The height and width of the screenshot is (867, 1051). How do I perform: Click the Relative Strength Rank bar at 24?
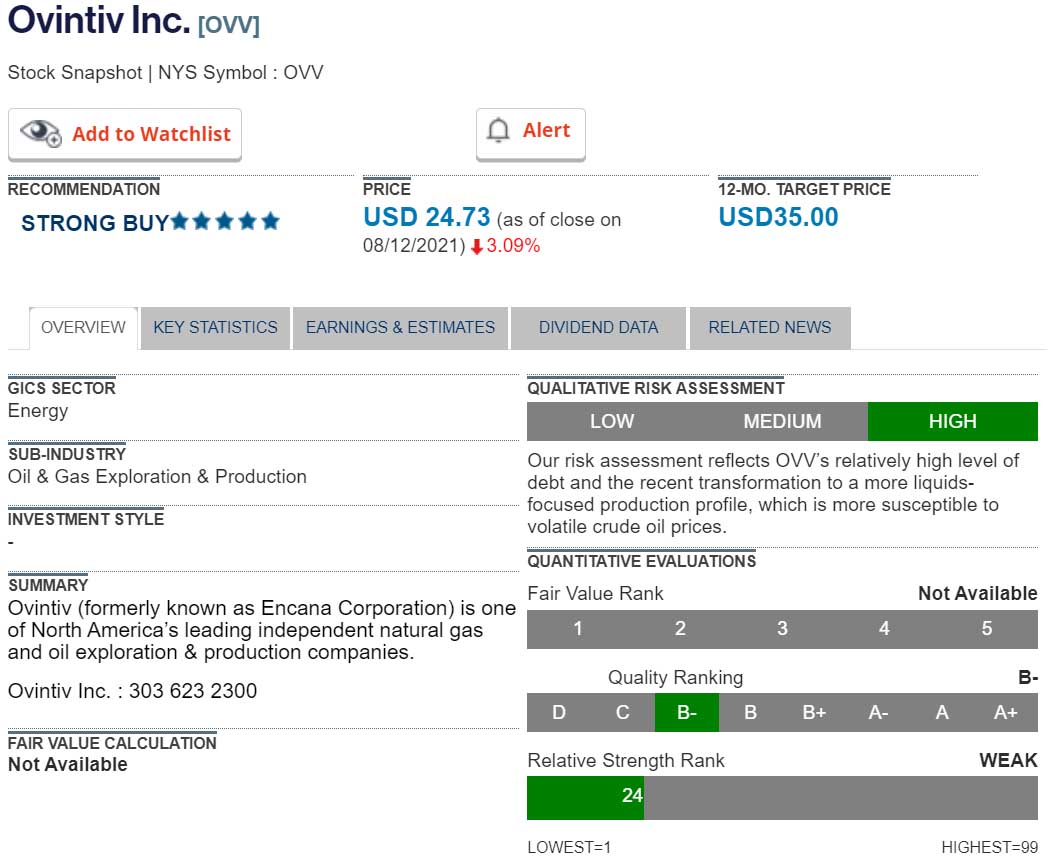[585, 797]
